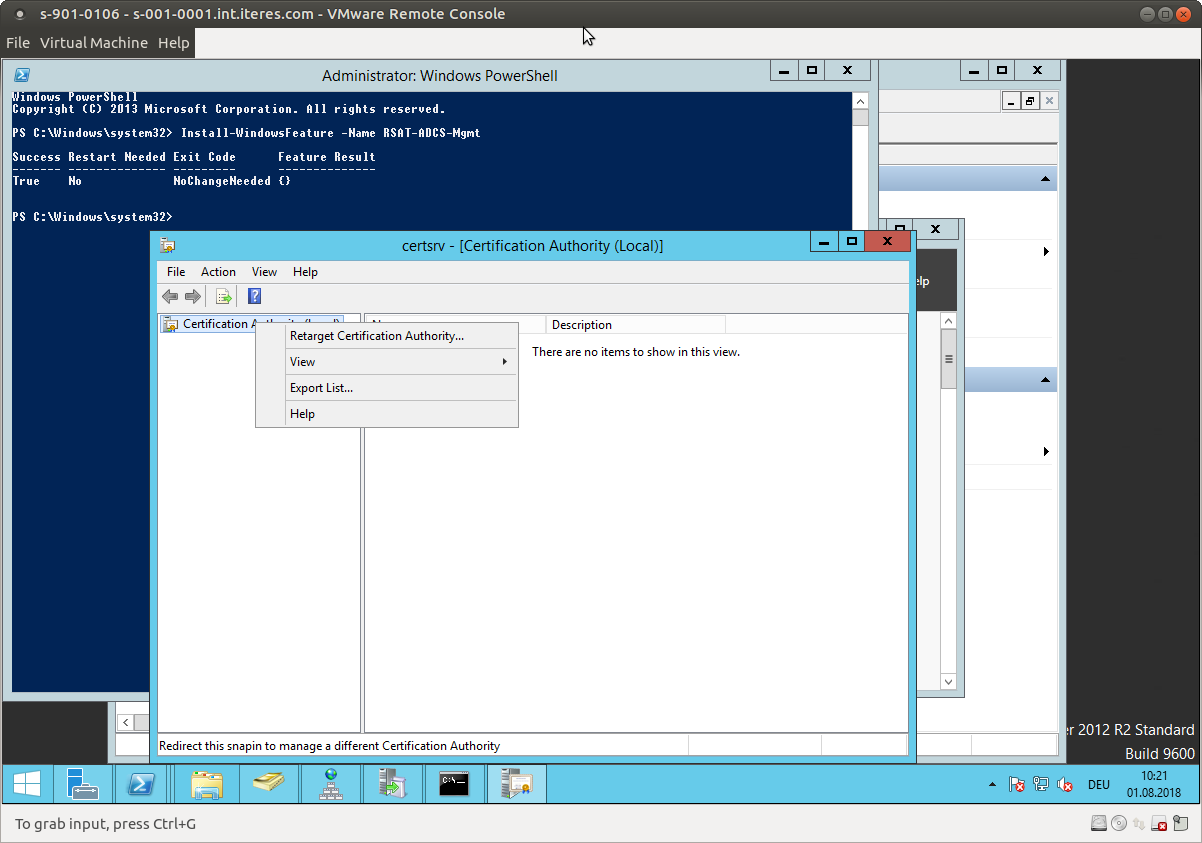Click the VMware CD/DVD status icon
This screenshot has height=843, width=1202.
point(1119,824)
